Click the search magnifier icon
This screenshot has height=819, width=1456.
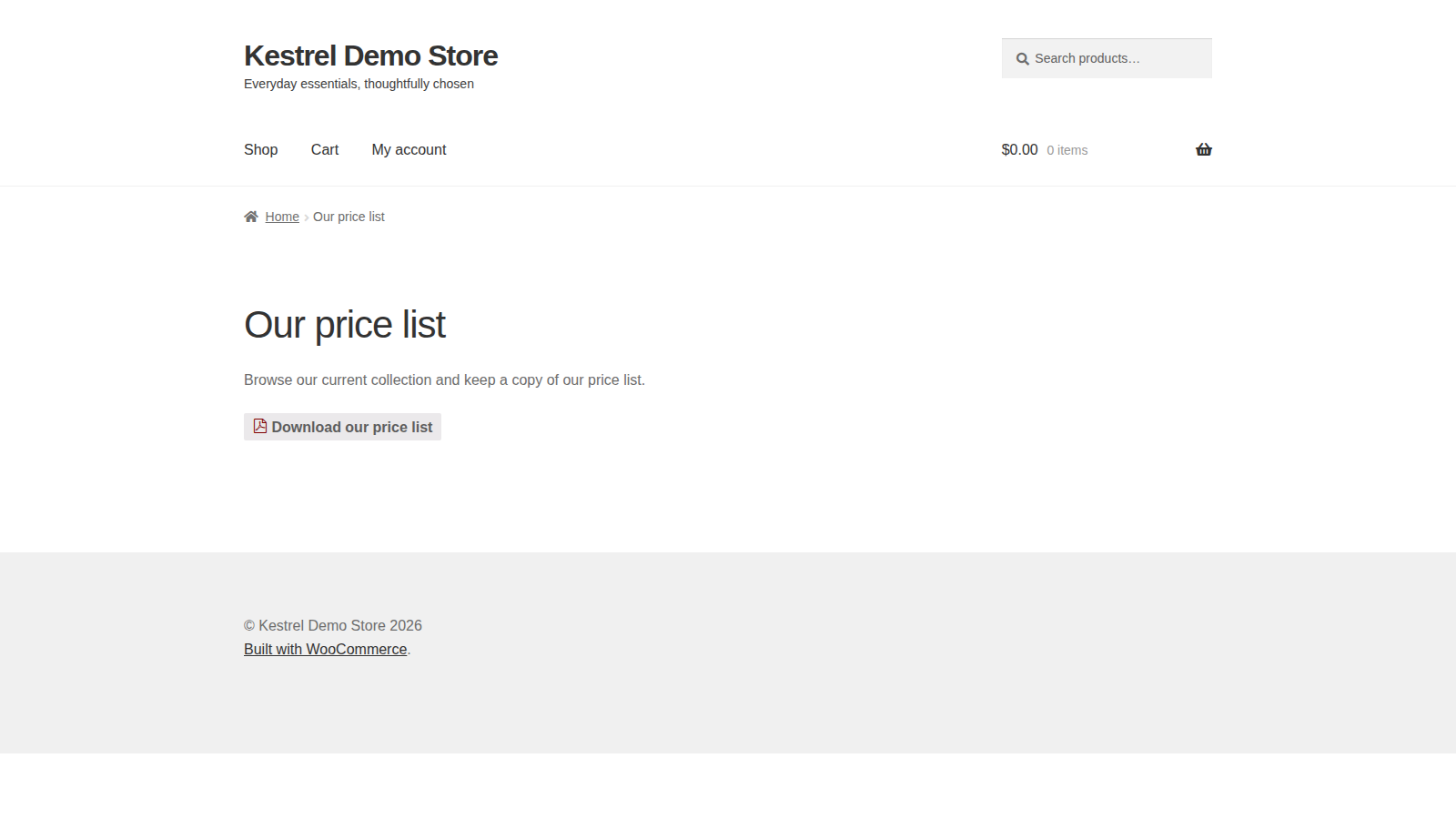(1023, 59)
